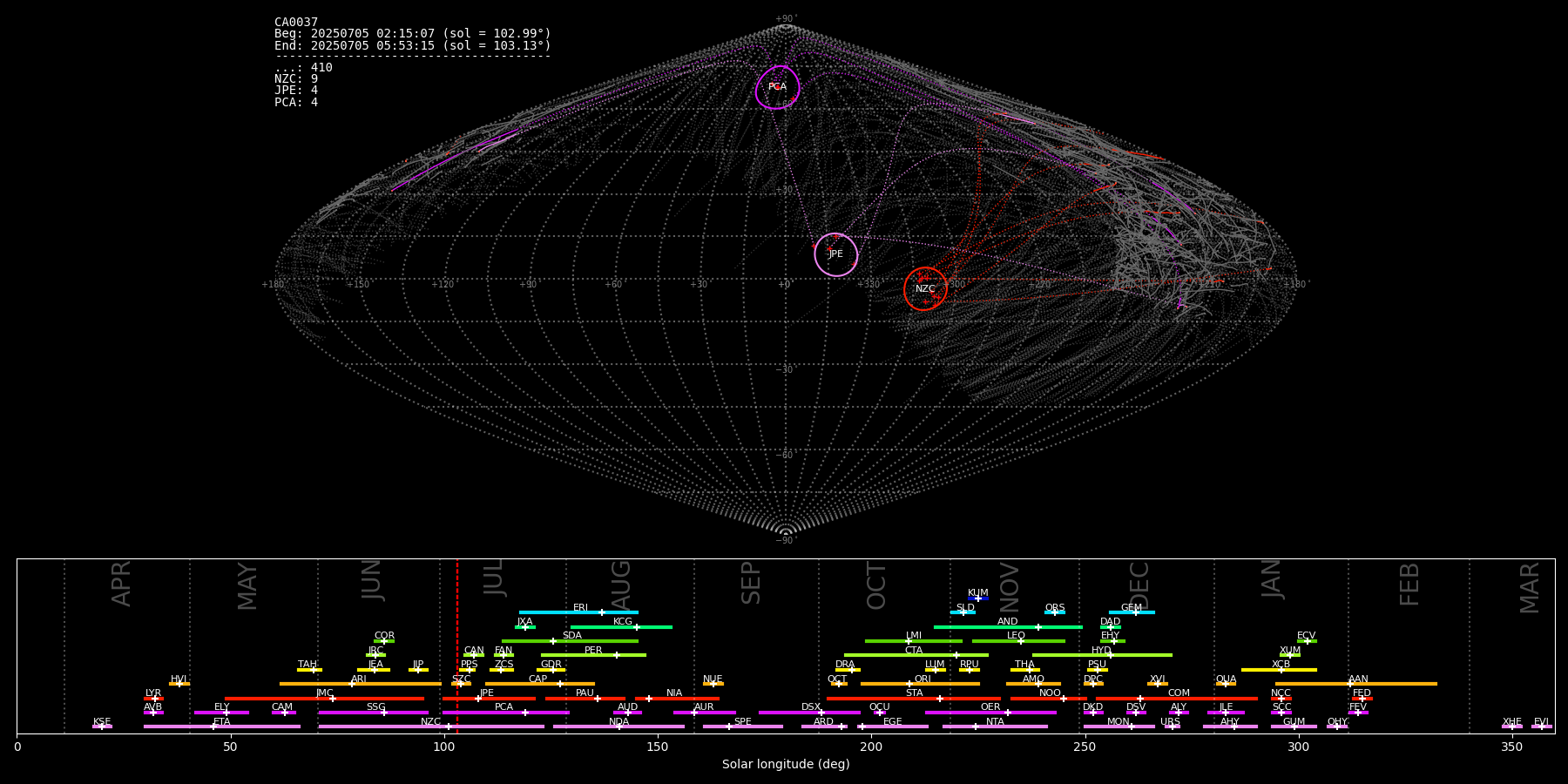Click the orange CAP shower bar
Image resolution: width=1568 pixels, height=784 pixels.
[x=540, y=684]
